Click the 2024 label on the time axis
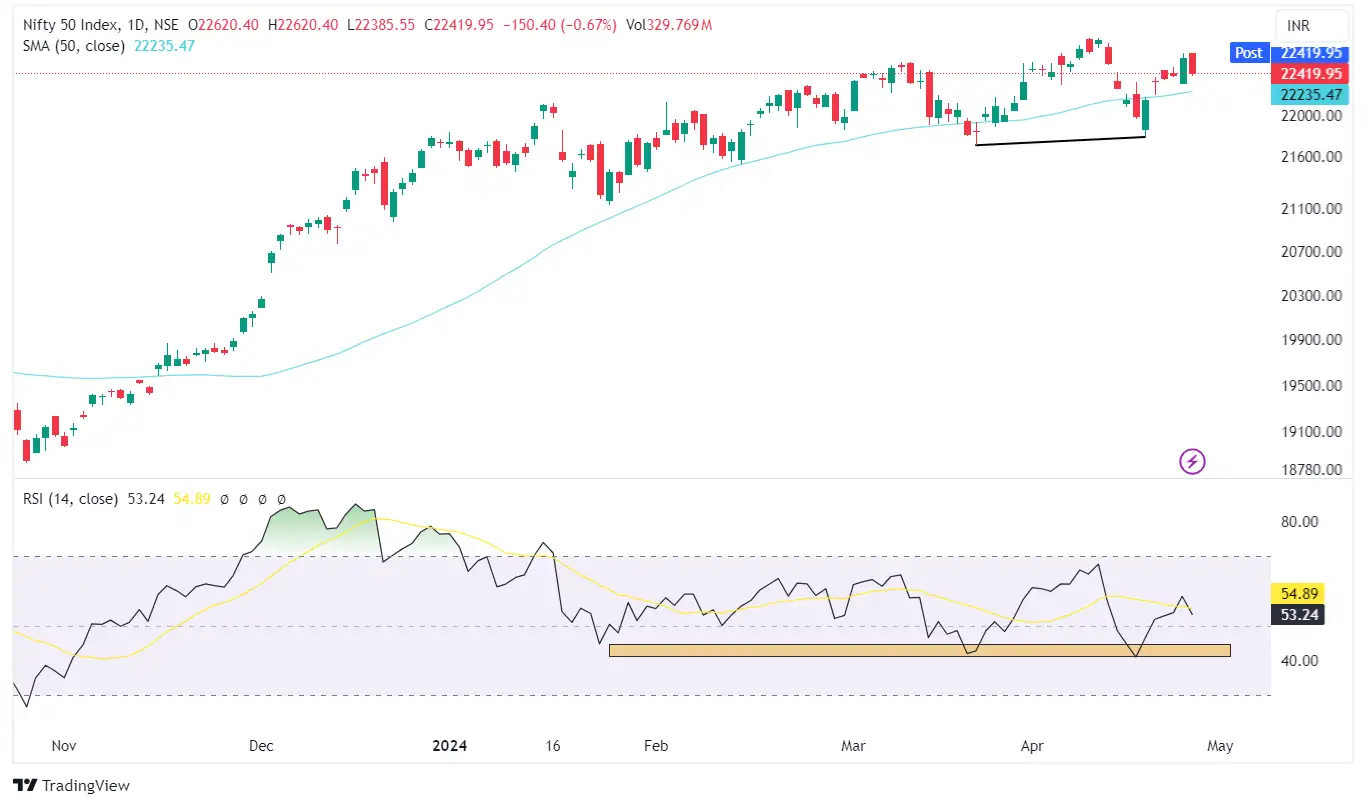This screenshot has height=807, width=1366. (x=450, y=745)
